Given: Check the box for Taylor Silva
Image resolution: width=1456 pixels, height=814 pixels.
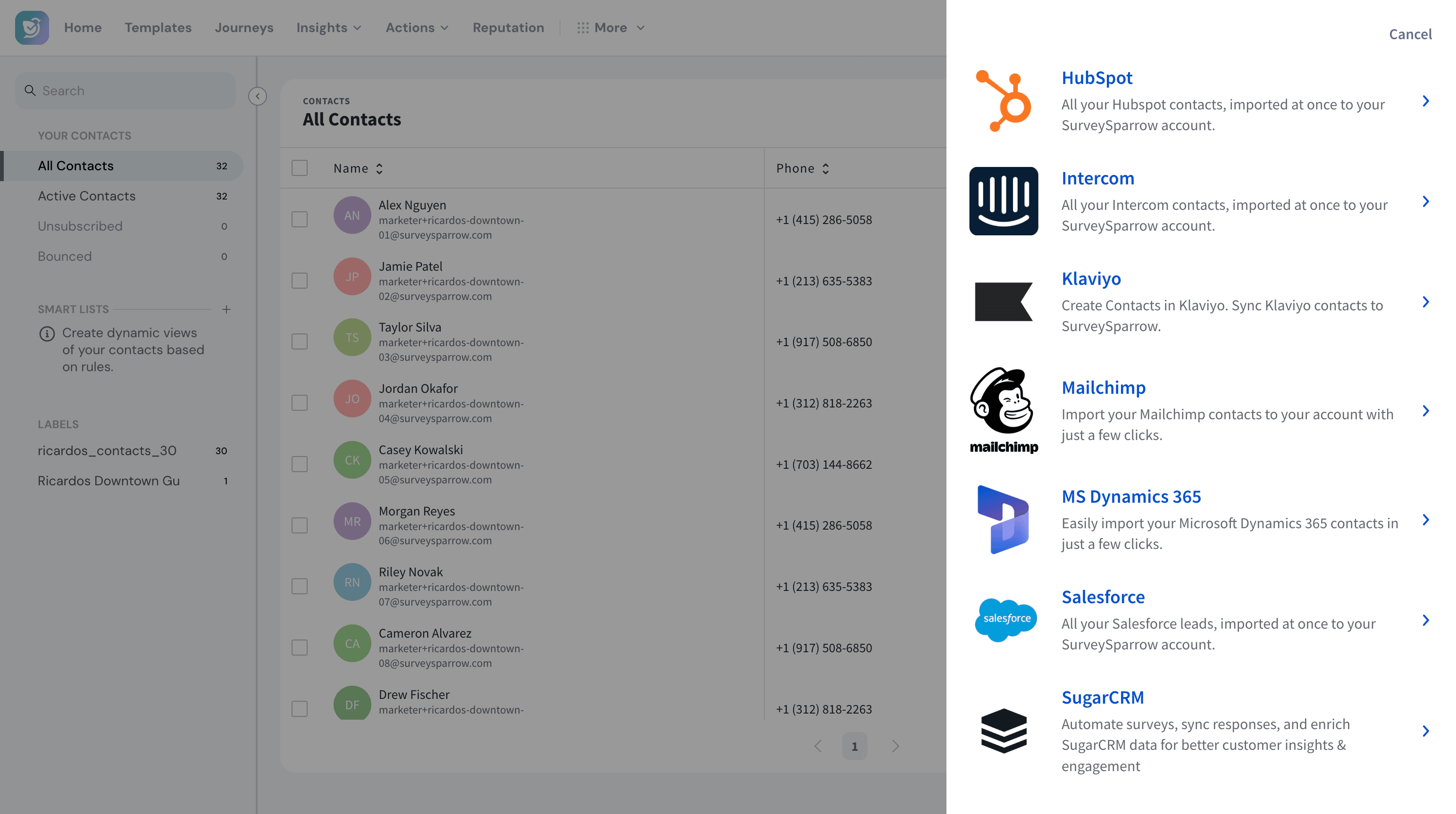Looking at the screenshot, I should (300, 342).
